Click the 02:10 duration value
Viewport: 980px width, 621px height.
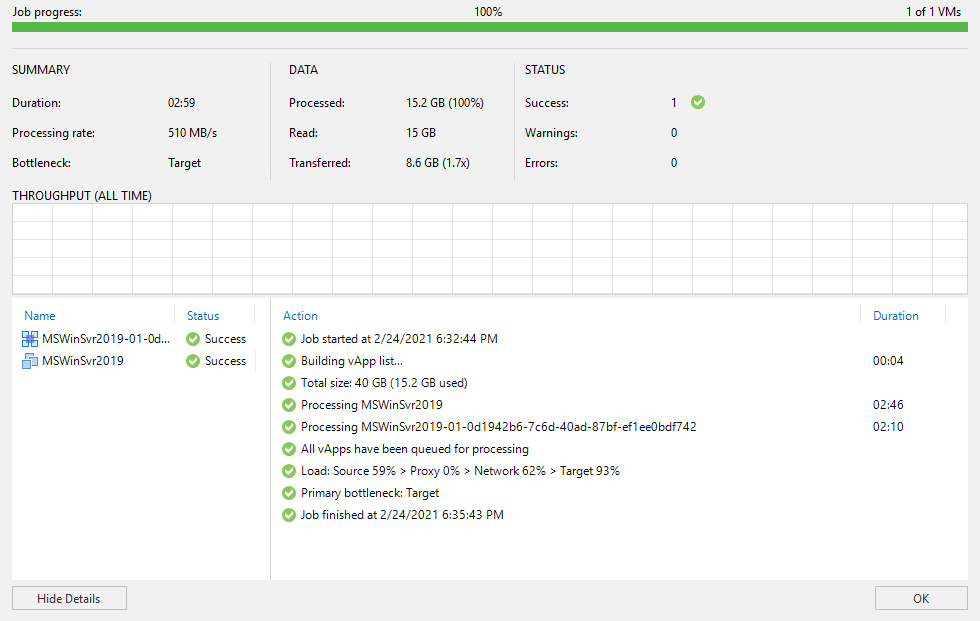pyautogui.click(x=888, y=427)
